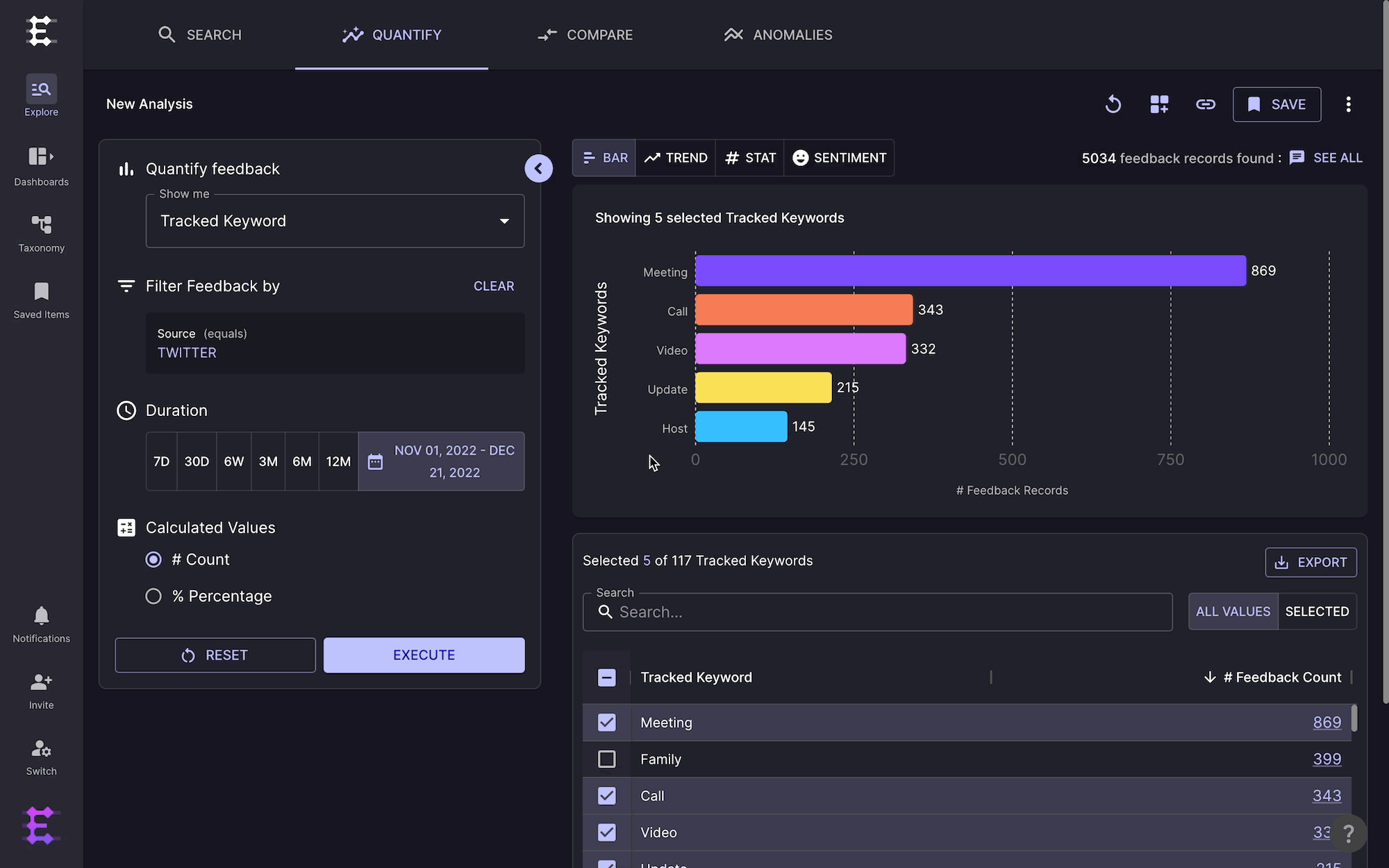Image resolution: width=1389 pixels, height=868 pixels.
Task: Switch to the Compare tab
Action: click(585, 35)
